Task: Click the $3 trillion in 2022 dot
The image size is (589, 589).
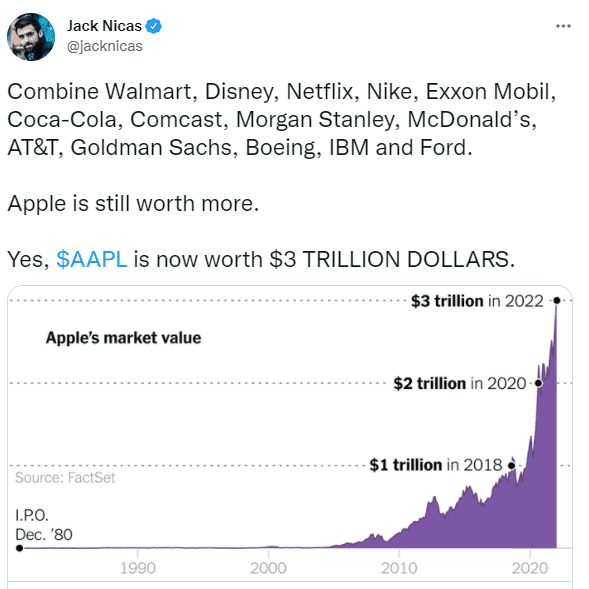Action: pyautogui.click(x=557, y=301)
